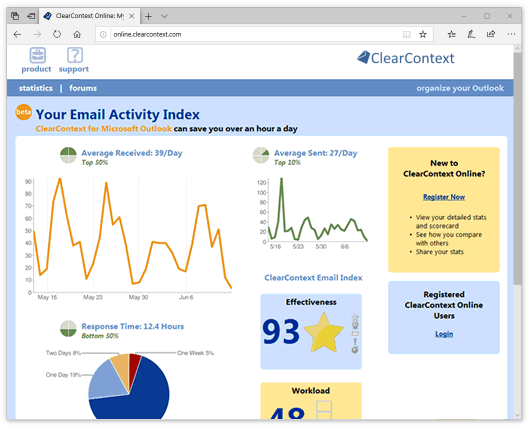The width and height of the screenshot is (532, 428).
Task: Open a new browser tab
Action: pyautogui.click(x=149, y=16)
